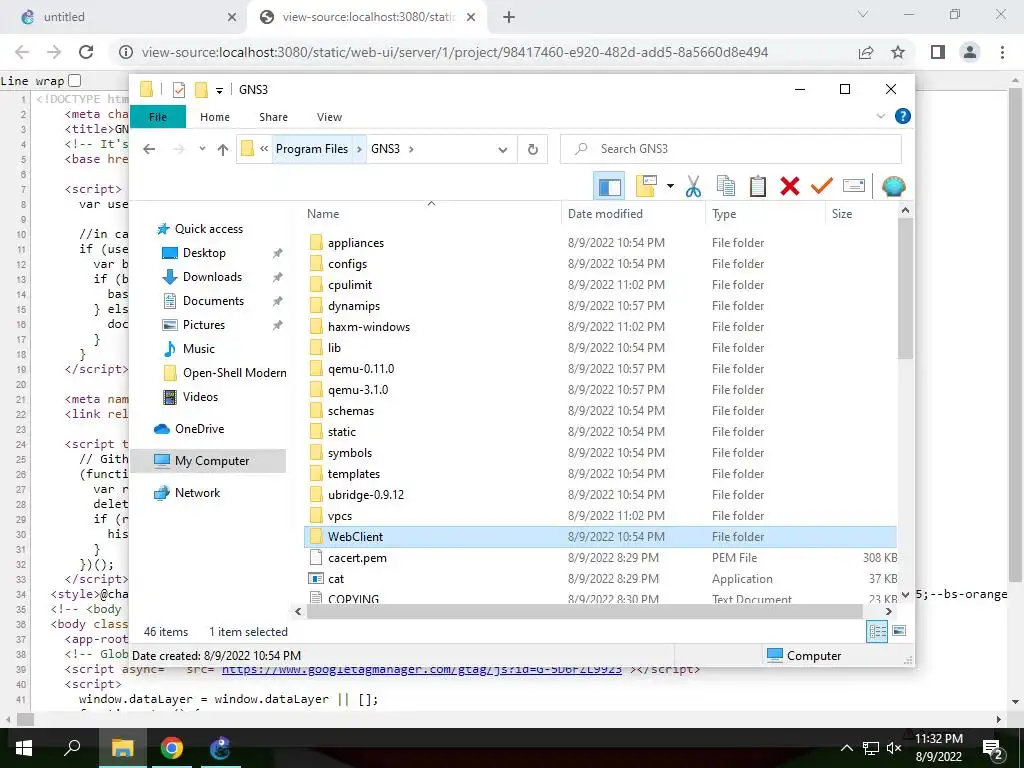
Task: Select the qemu-3.1.0 folder
Action: 358,390
